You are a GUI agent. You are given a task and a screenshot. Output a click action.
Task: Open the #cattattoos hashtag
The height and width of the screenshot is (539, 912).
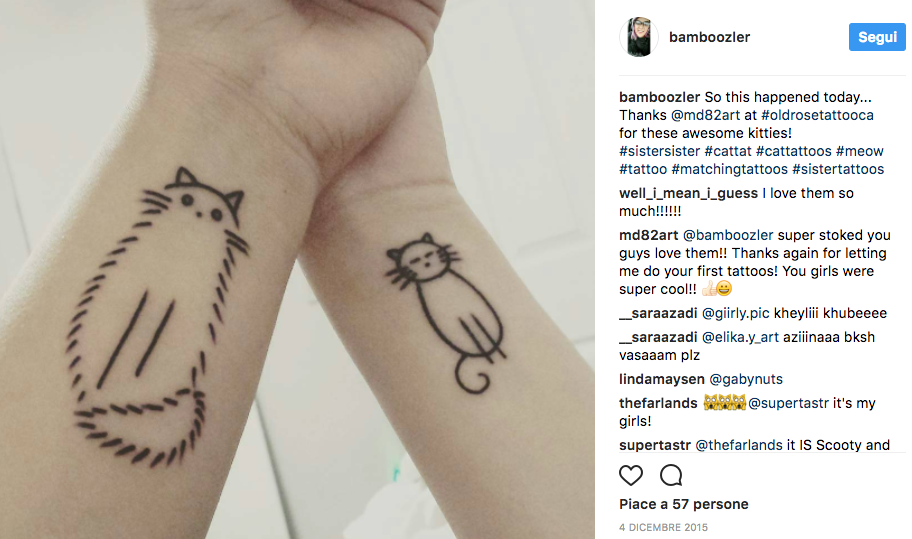pos(794,151)
